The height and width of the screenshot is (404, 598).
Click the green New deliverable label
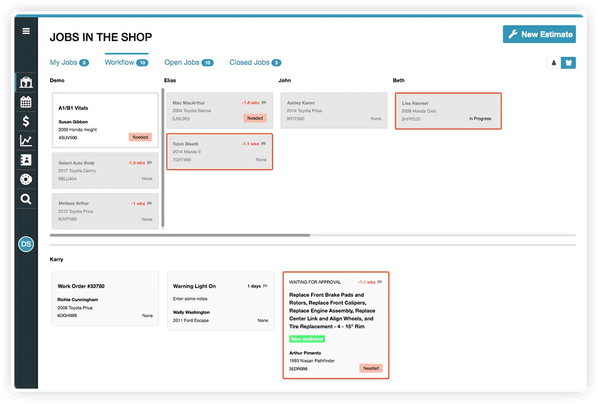307,339
